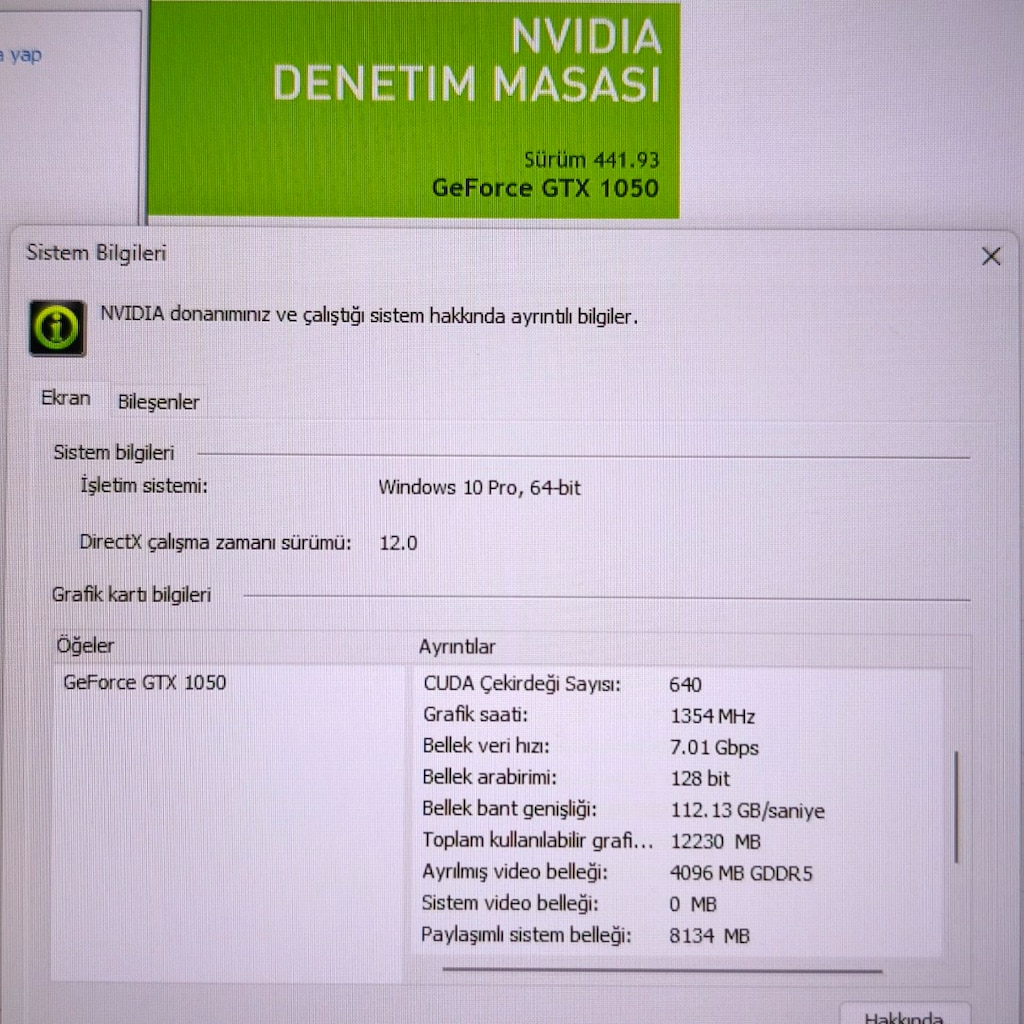Image resolution: width=1024 pixels, height=1024 pixels.
Task: Click the Hakkında button
Action: 904,1016
